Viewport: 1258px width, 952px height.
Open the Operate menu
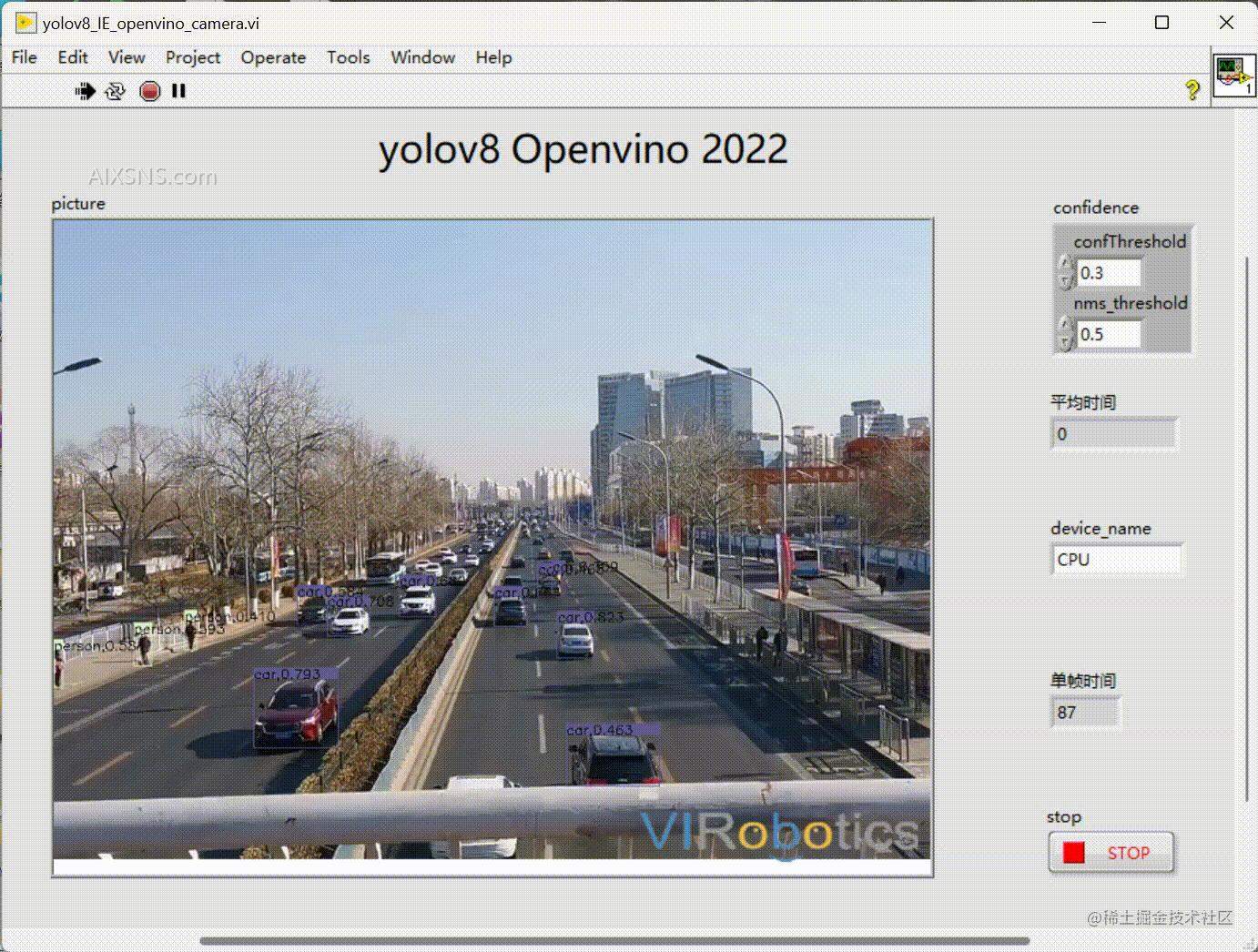273,57
